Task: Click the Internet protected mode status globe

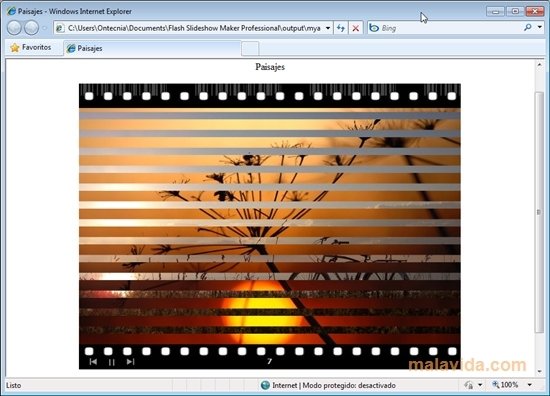Action: click(x=265, y=385)
